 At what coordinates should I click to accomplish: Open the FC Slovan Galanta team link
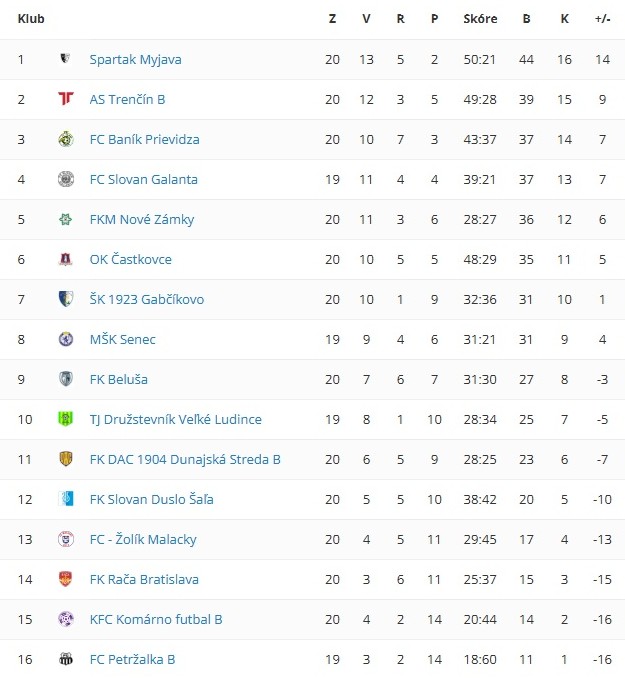[x=143, y=179]
